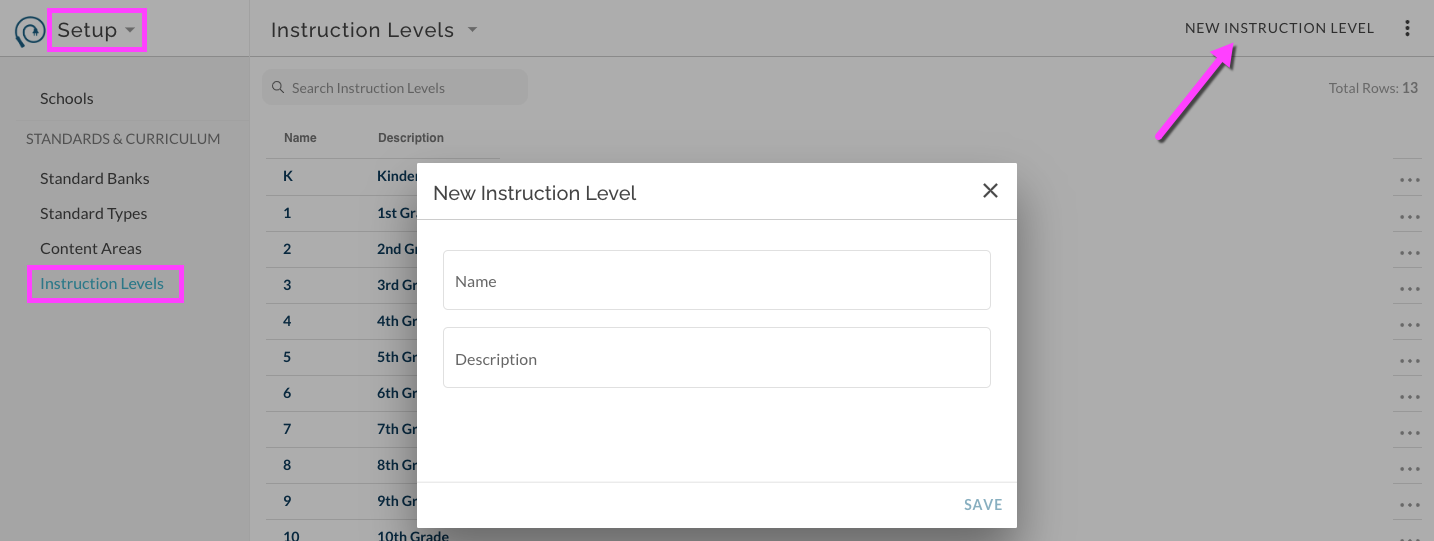Viewport: 1434px width, 541px height.
Task: Click the Standards & Curriculum section heading
Action: 123,139
